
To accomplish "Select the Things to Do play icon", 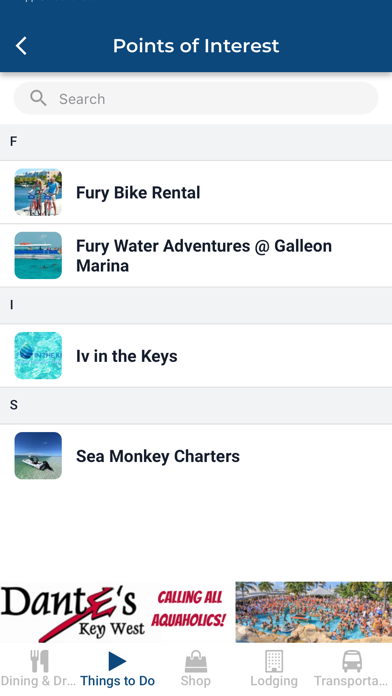I will point(117,661).
